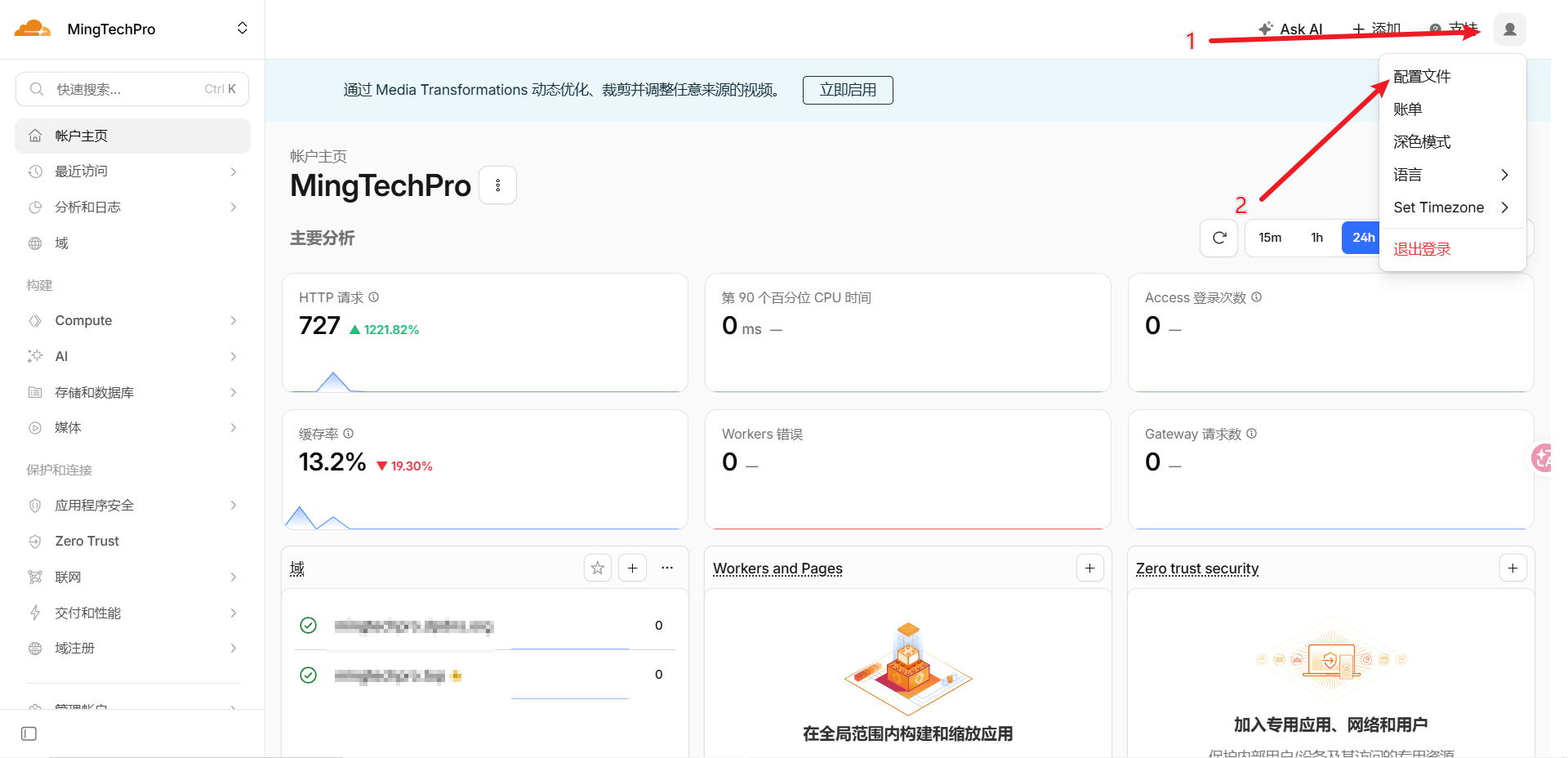The height and width of the screenshot is (758, 1568).
Task: Open the Set Timezone submenu
Action: click(x=1452, y=207)
